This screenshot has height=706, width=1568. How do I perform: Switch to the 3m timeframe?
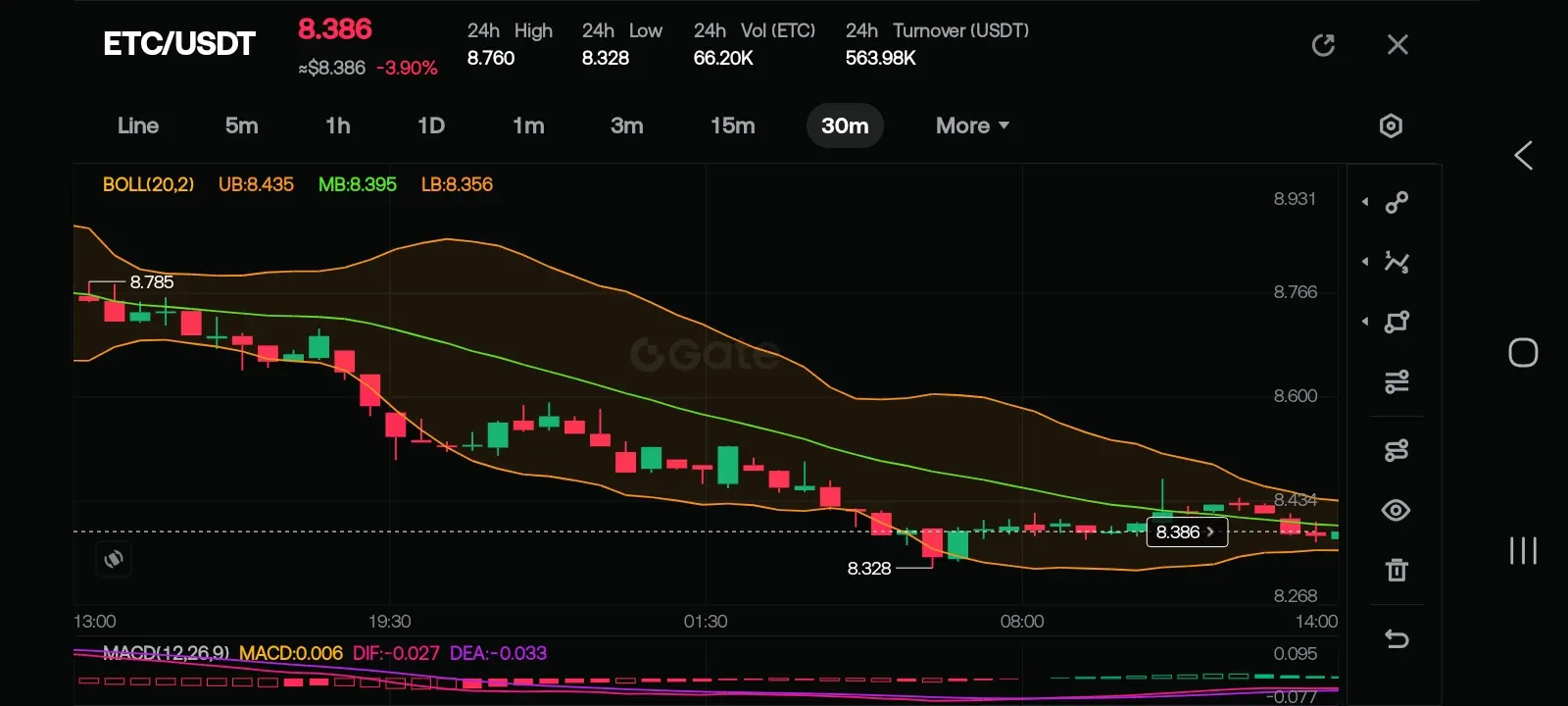[627, 126]
